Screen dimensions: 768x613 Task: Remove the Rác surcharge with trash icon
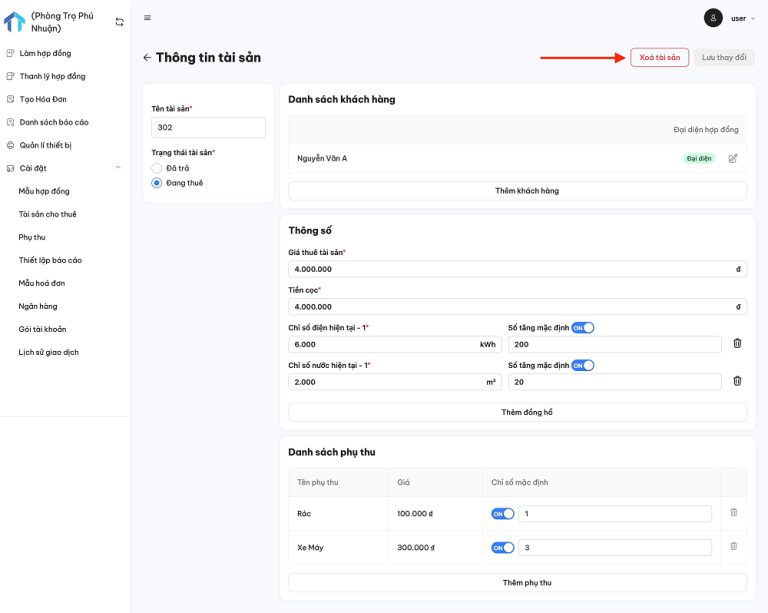pos(733,513)
